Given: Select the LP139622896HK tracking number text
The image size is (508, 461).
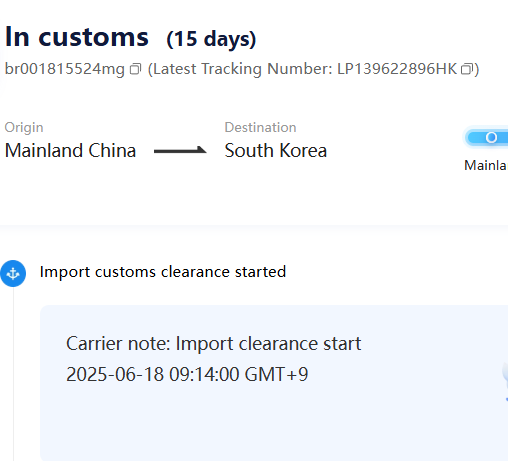Looking at the screenshot, I should pos(397,69).
